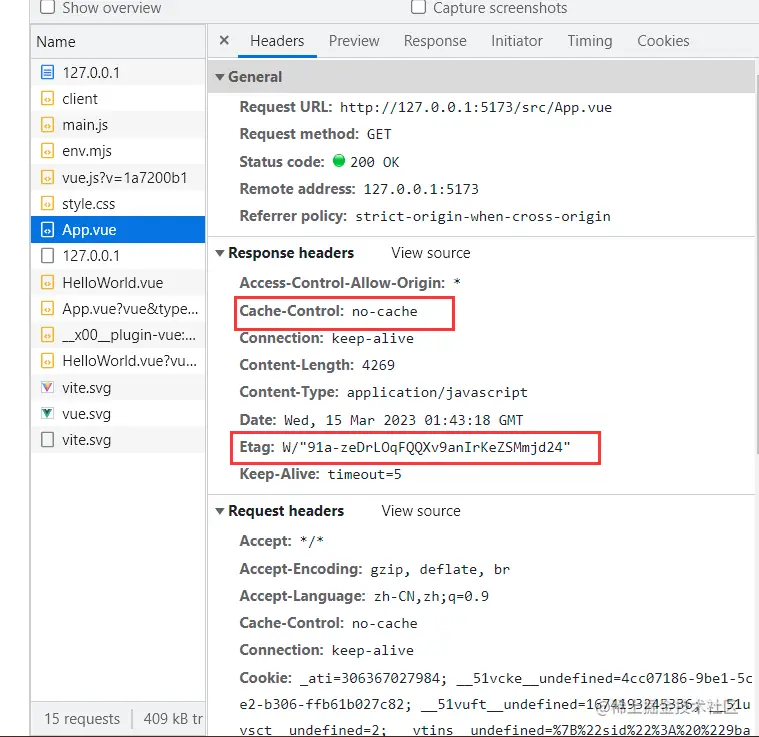Click the Name column header
This screenshot has width=759, height=737.
coord(118,42)
